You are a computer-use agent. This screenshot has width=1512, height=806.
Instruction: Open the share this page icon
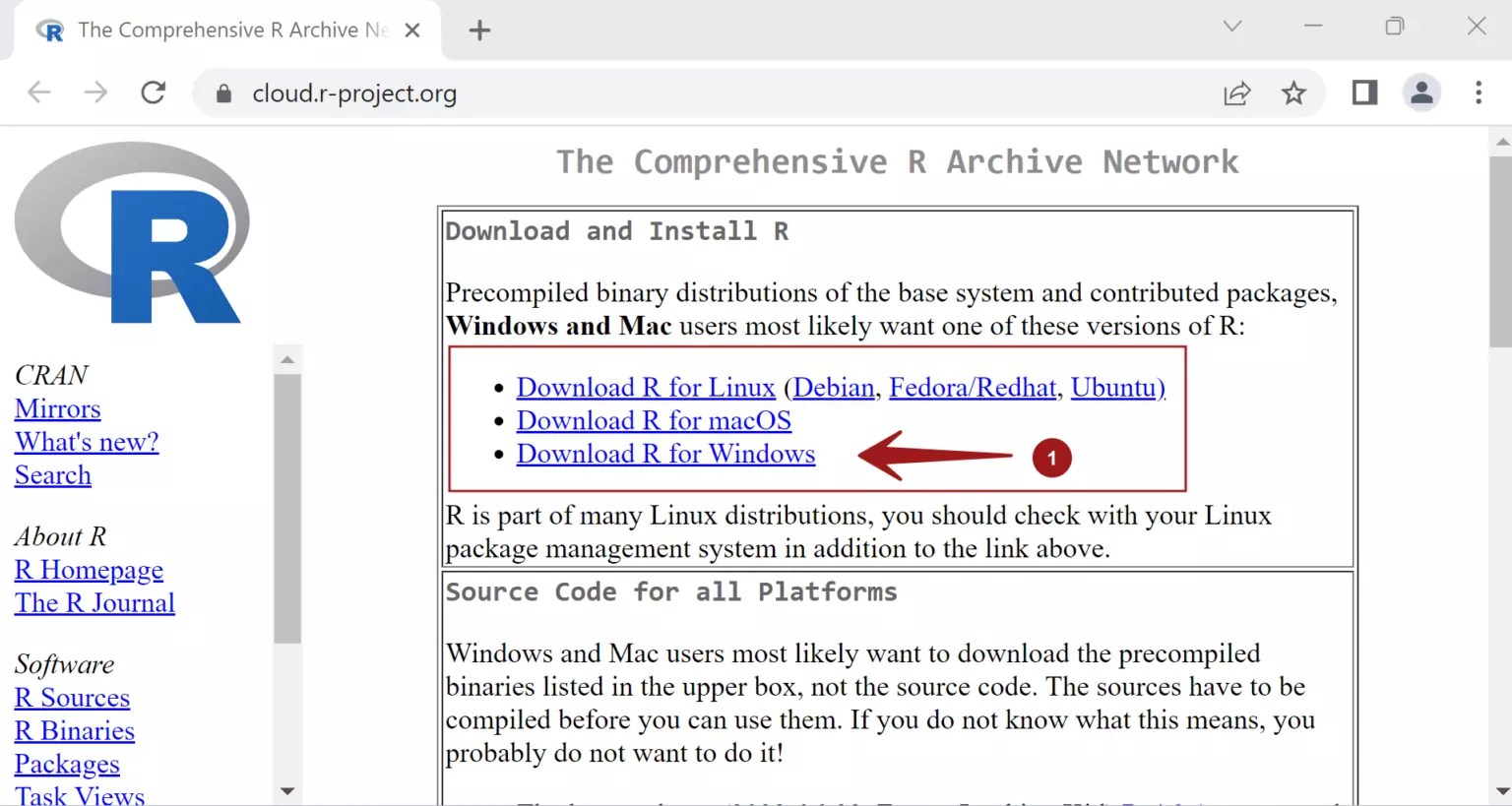click(x=1236, y=93)
